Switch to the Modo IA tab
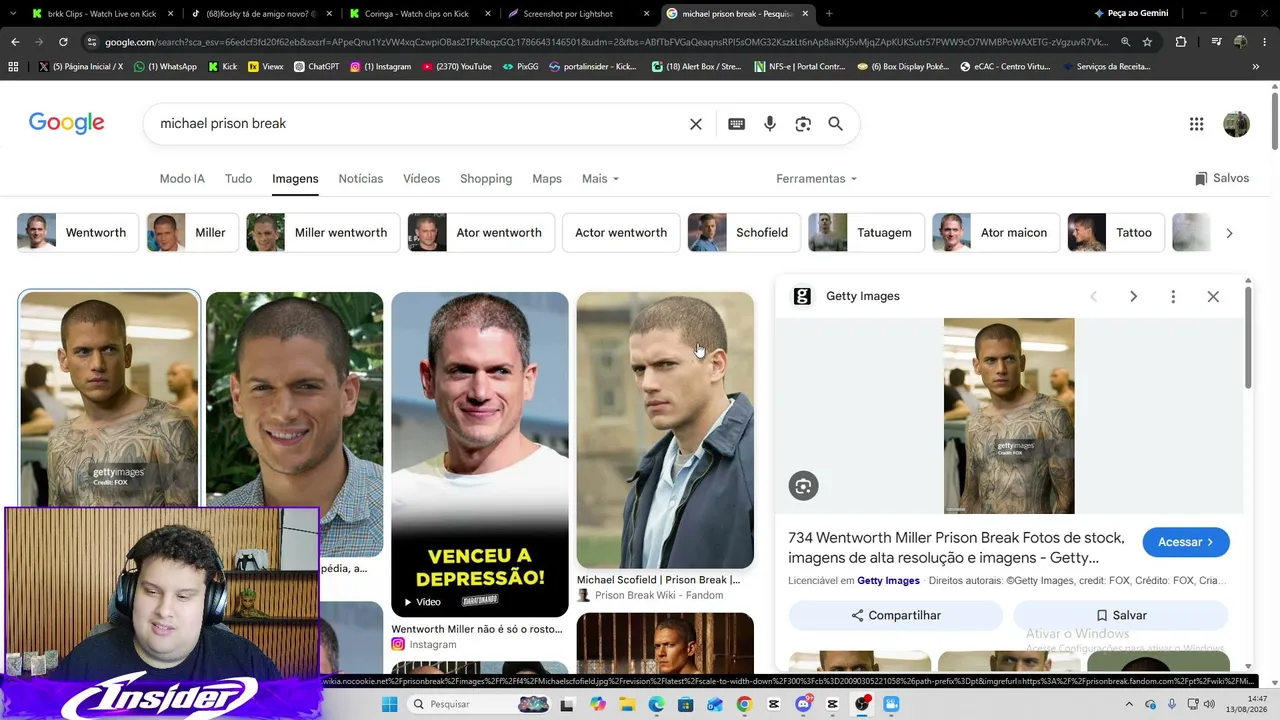 [x=182, y=178]
